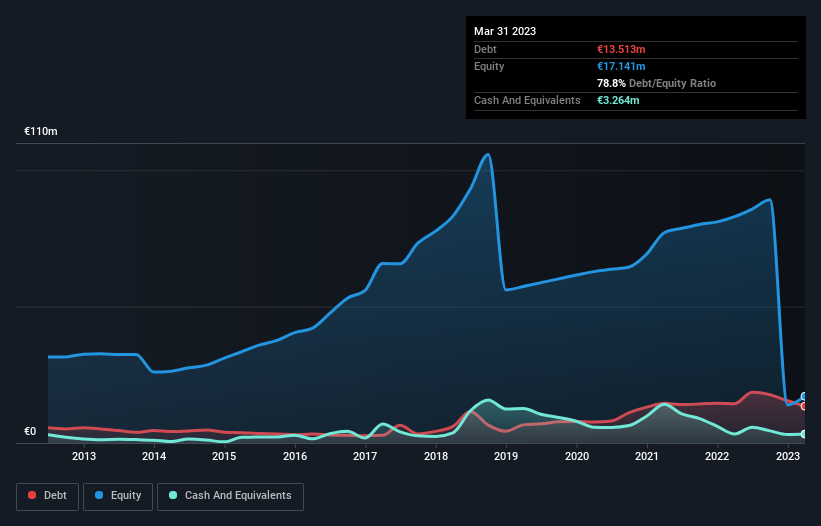
Task: Click the €3.264m cash value
Action: [618, 100]
